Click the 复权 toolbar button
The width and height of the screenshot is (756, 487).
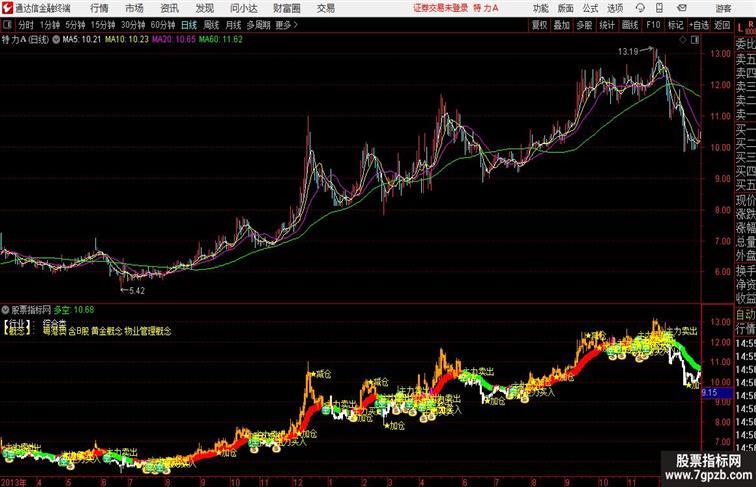pyautogui.click(x=539, y=25)
